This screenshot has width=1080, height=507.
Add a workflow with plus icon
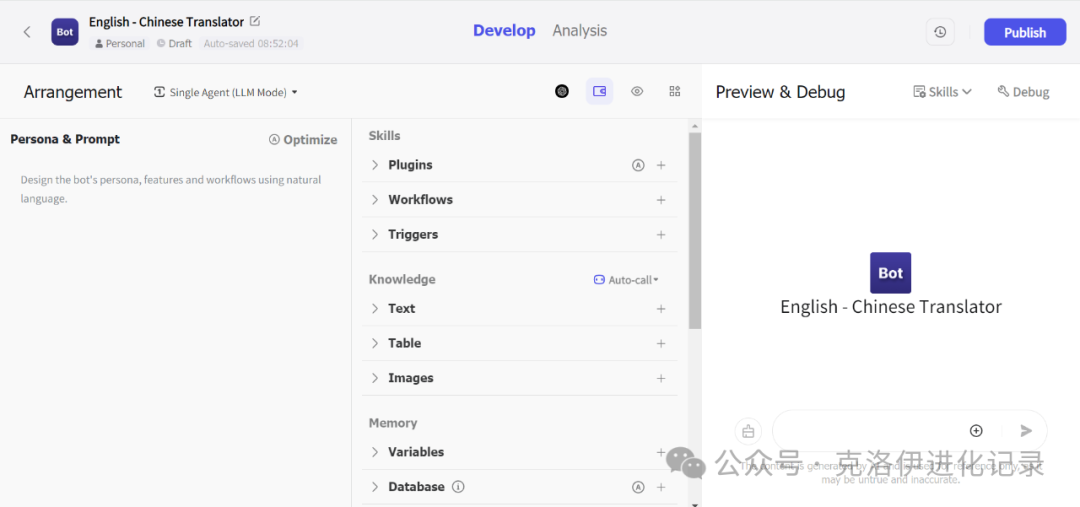(x=661, y=200)
